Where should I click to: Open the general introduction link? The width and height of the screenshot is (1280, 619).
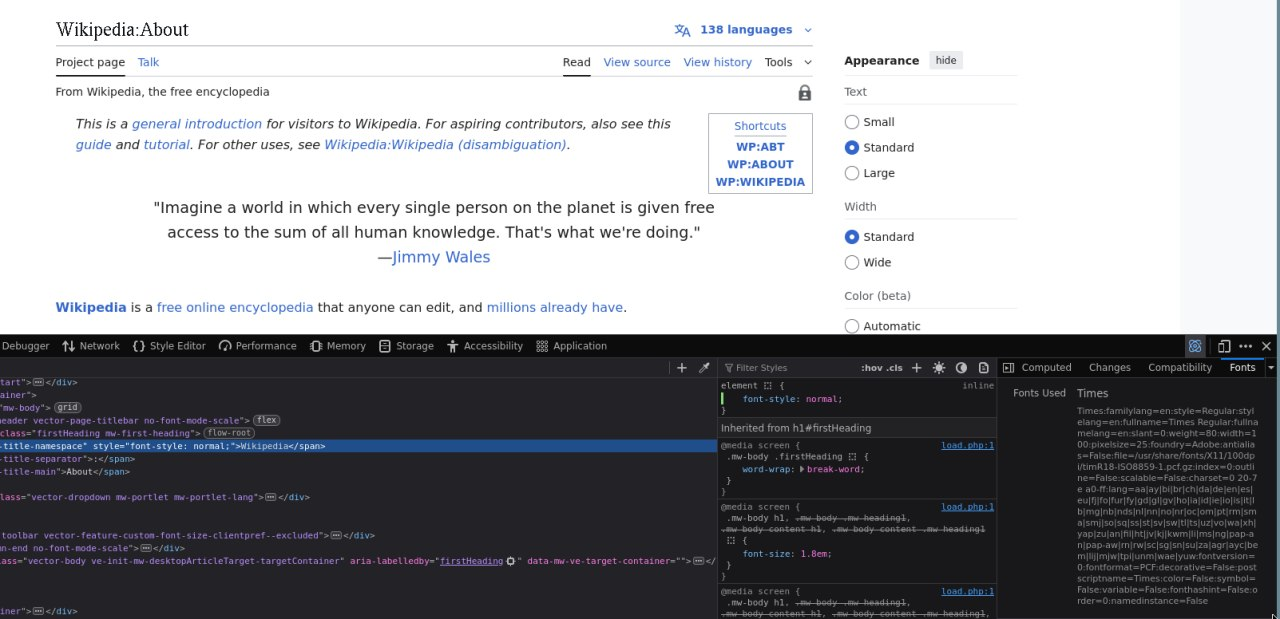197,124
